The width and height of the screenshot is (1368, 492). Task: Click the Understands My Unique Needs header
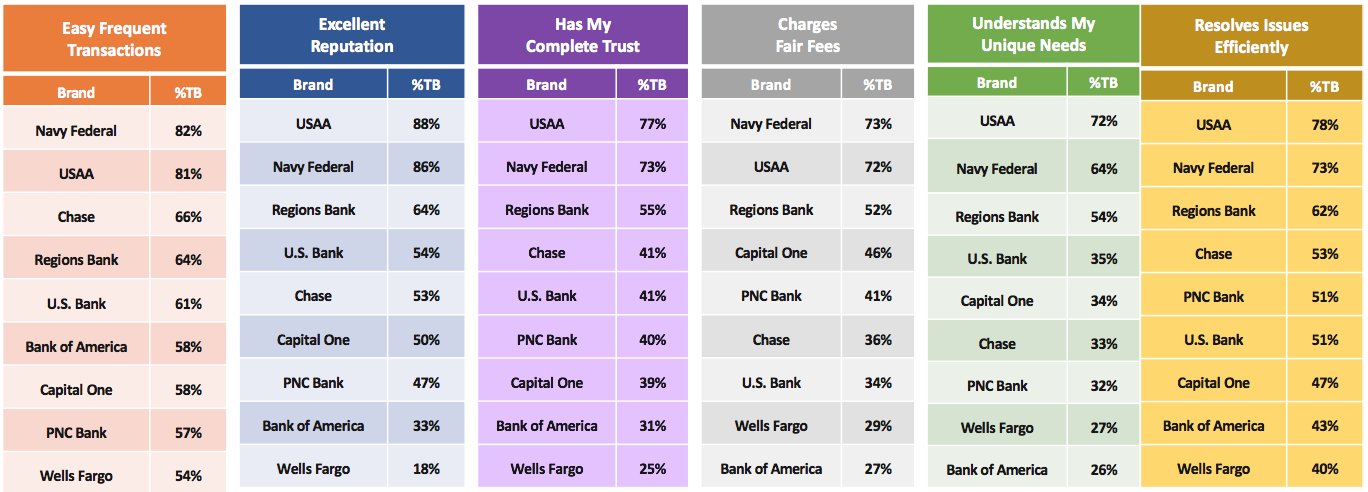1033,34
